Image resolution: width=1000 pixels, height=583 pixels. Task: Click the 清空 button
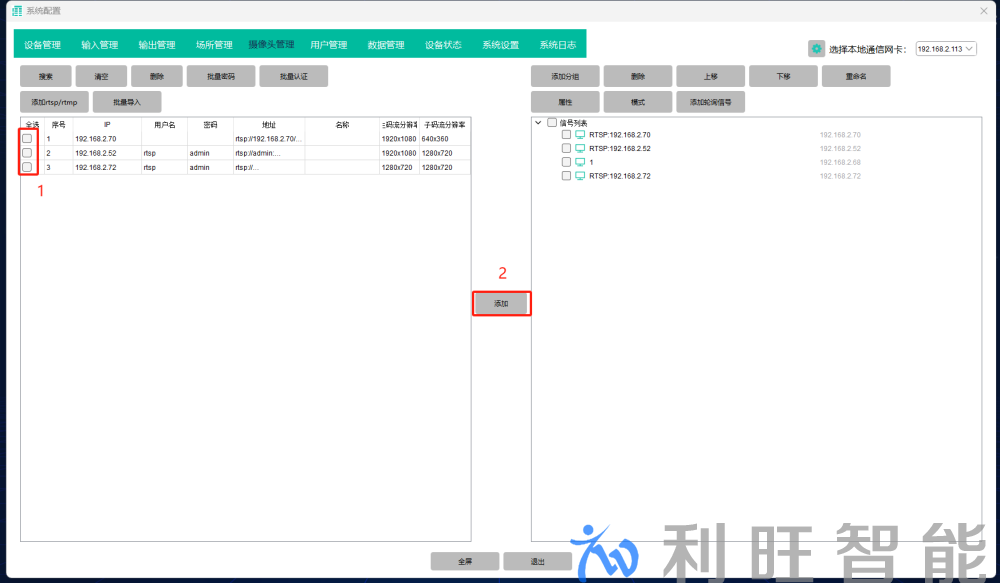(101, 77)
